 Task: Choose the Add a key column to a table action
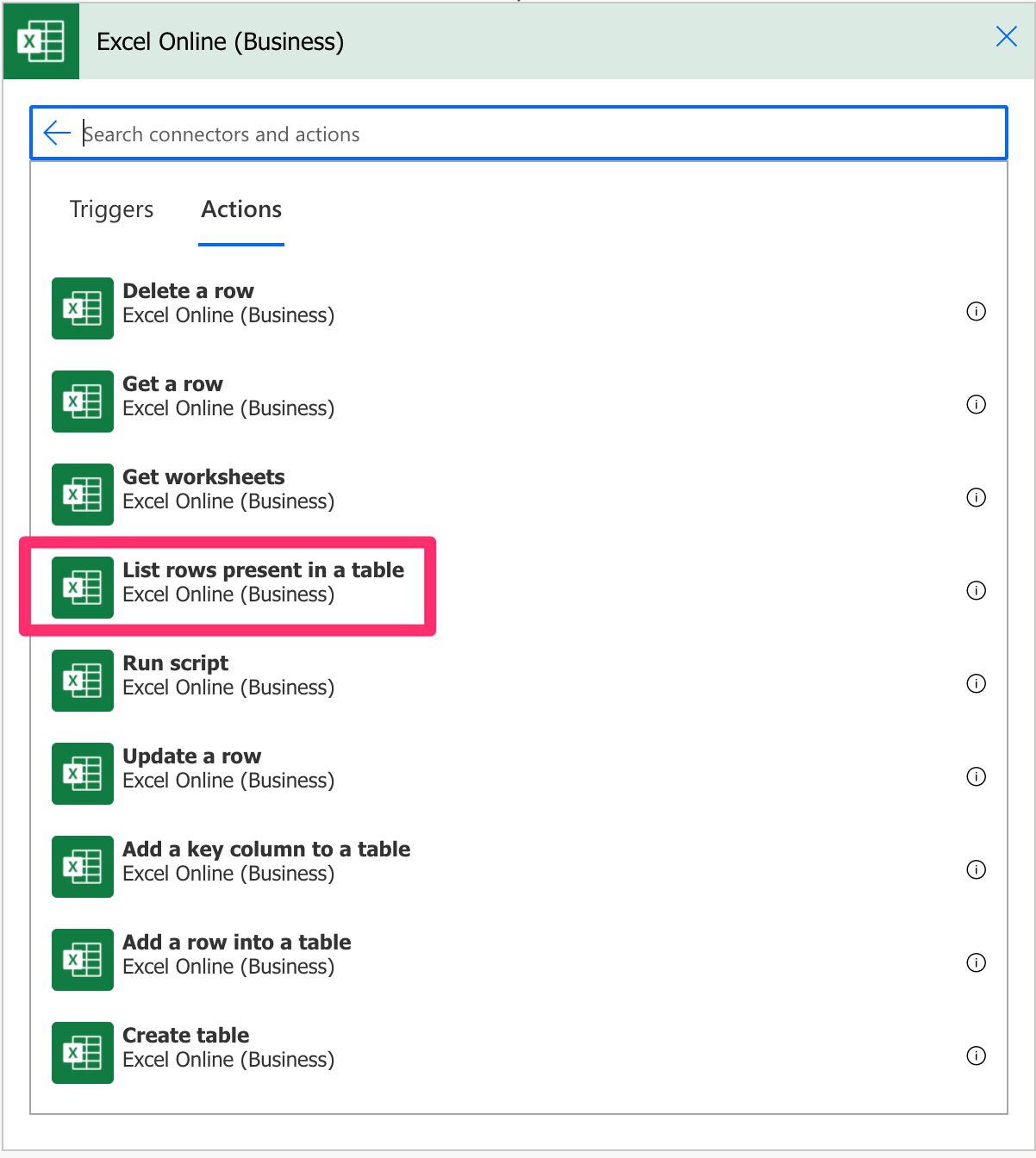pos(266,860)
